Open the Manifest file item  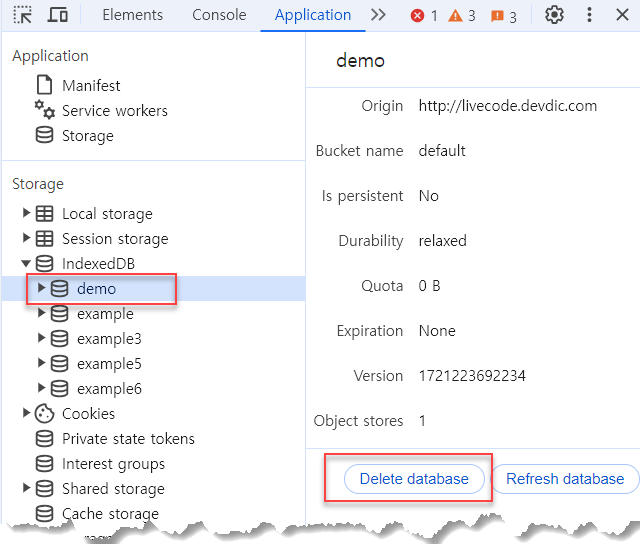point(90,86)
